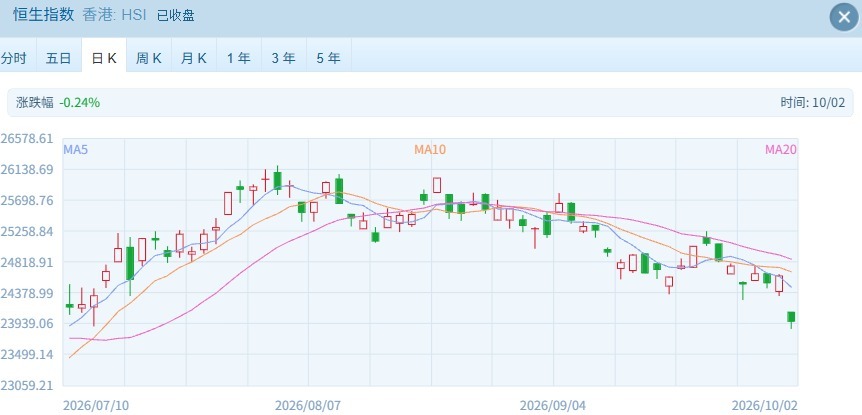862x415 pixels.
Task: Click the MA5 legend label
Action: pyautogui.click(x=76, y=150)
